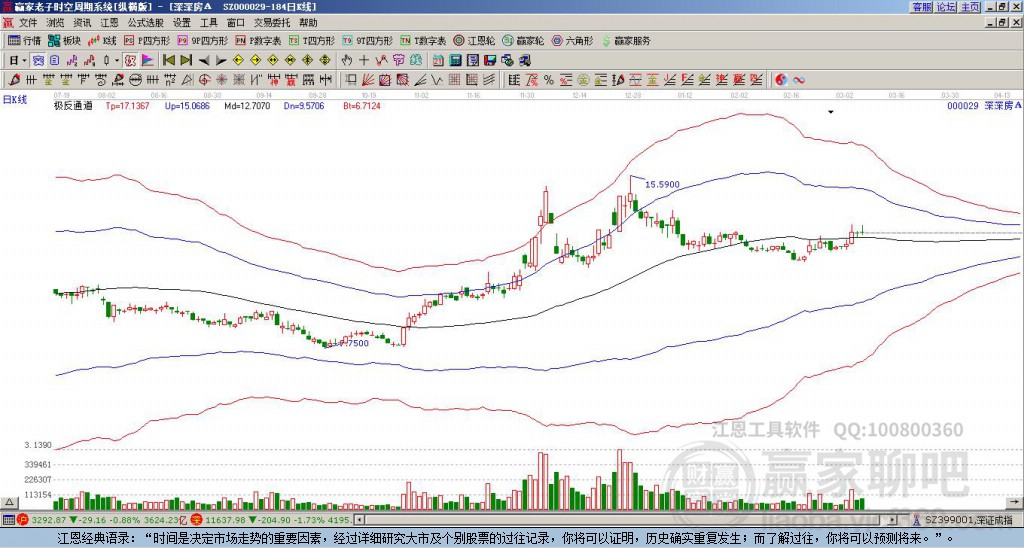
Task: Click the red-blue yin-yang icon
Action: [781, 80]
